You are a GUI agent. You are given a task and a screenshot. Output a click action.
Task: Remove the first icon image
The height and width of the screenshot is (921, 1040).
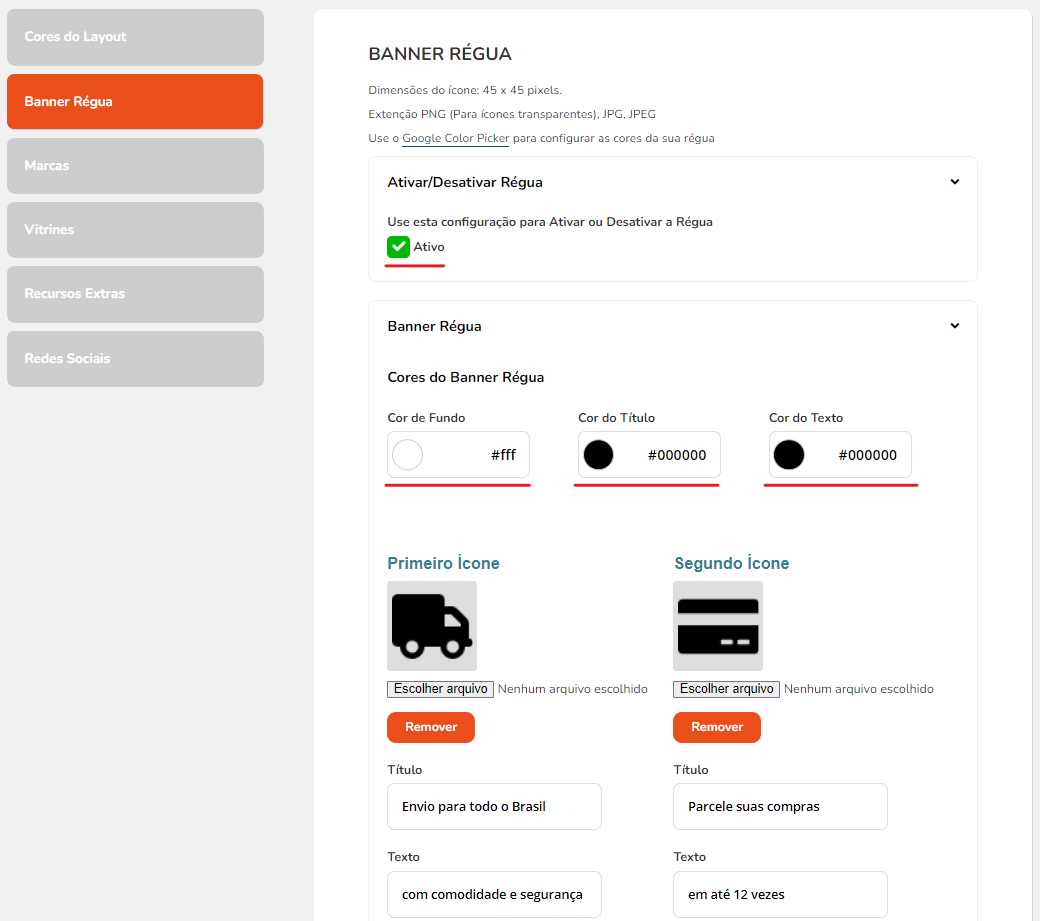tap(430, 727)
